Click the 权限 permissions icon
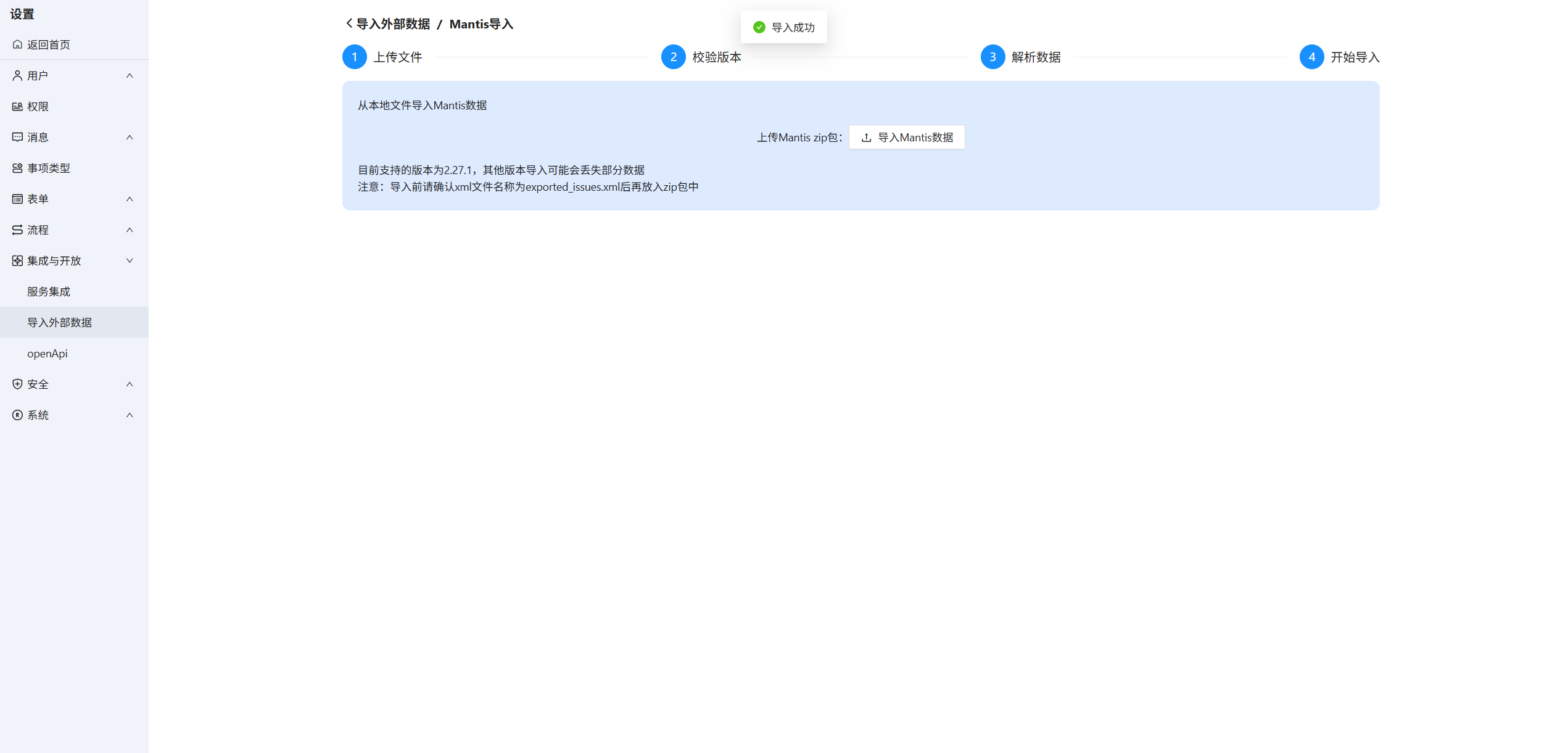Screen dimensions: 1568x753 [x=17, y=106]
